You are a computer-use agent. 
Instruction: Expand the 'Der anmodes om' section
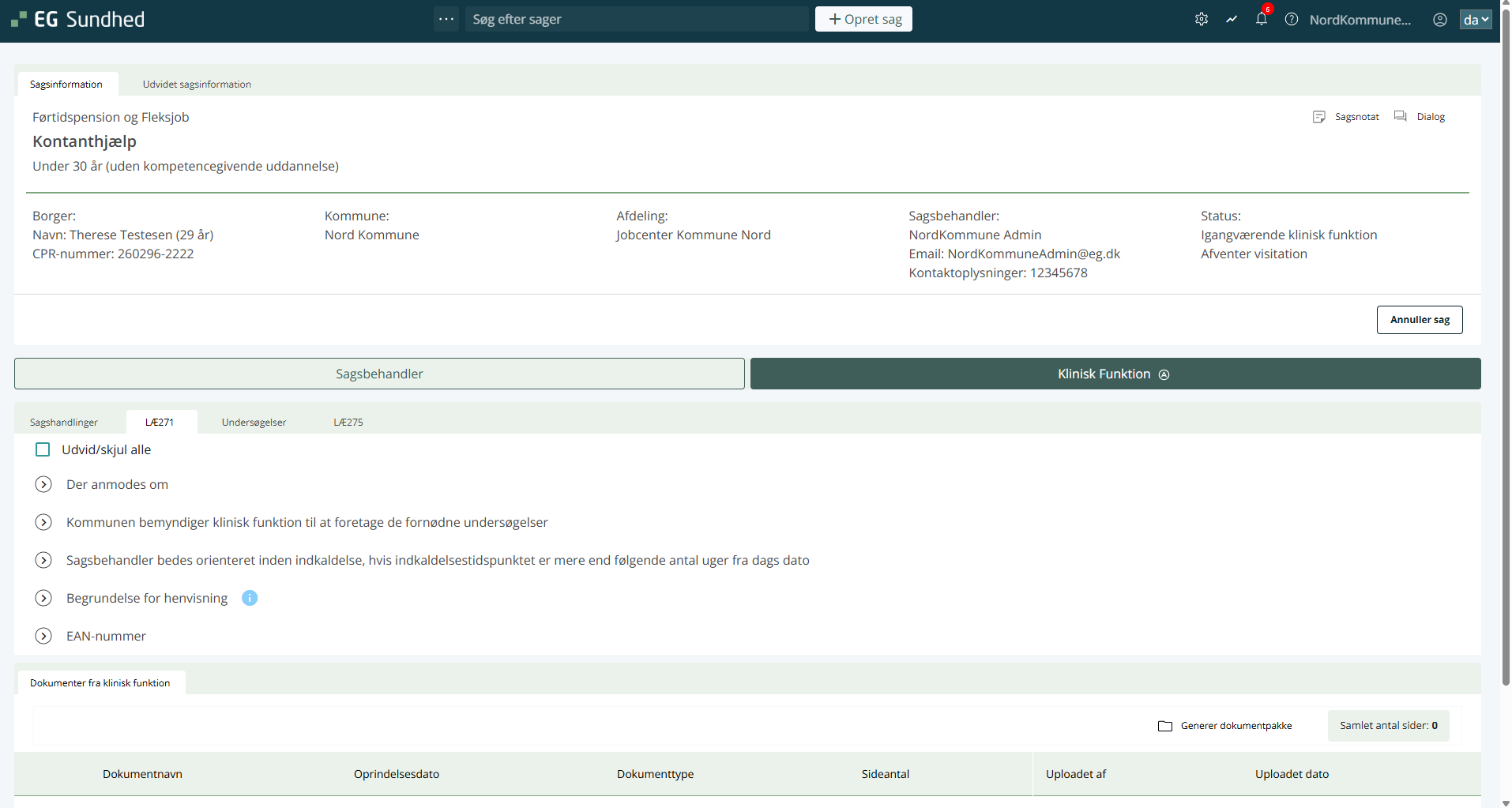tap(43, 484)
